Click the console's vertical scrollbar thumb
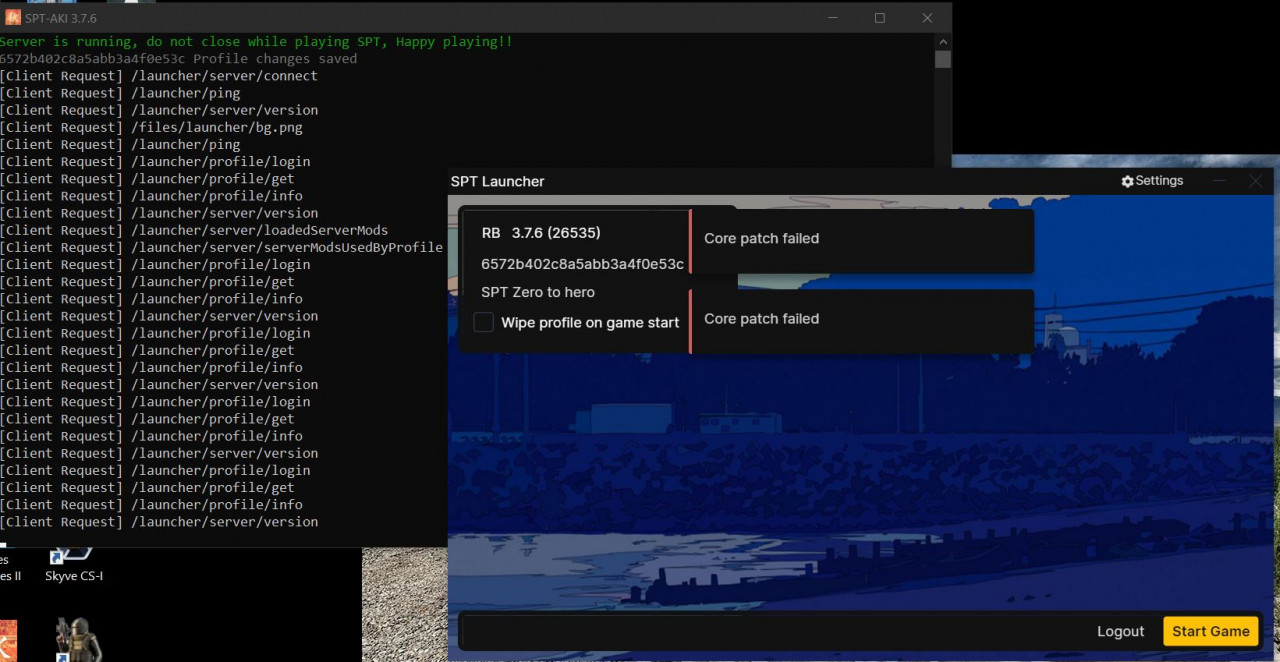The height and width of the screenshot is (662, 1280). [x=942, y=59]
